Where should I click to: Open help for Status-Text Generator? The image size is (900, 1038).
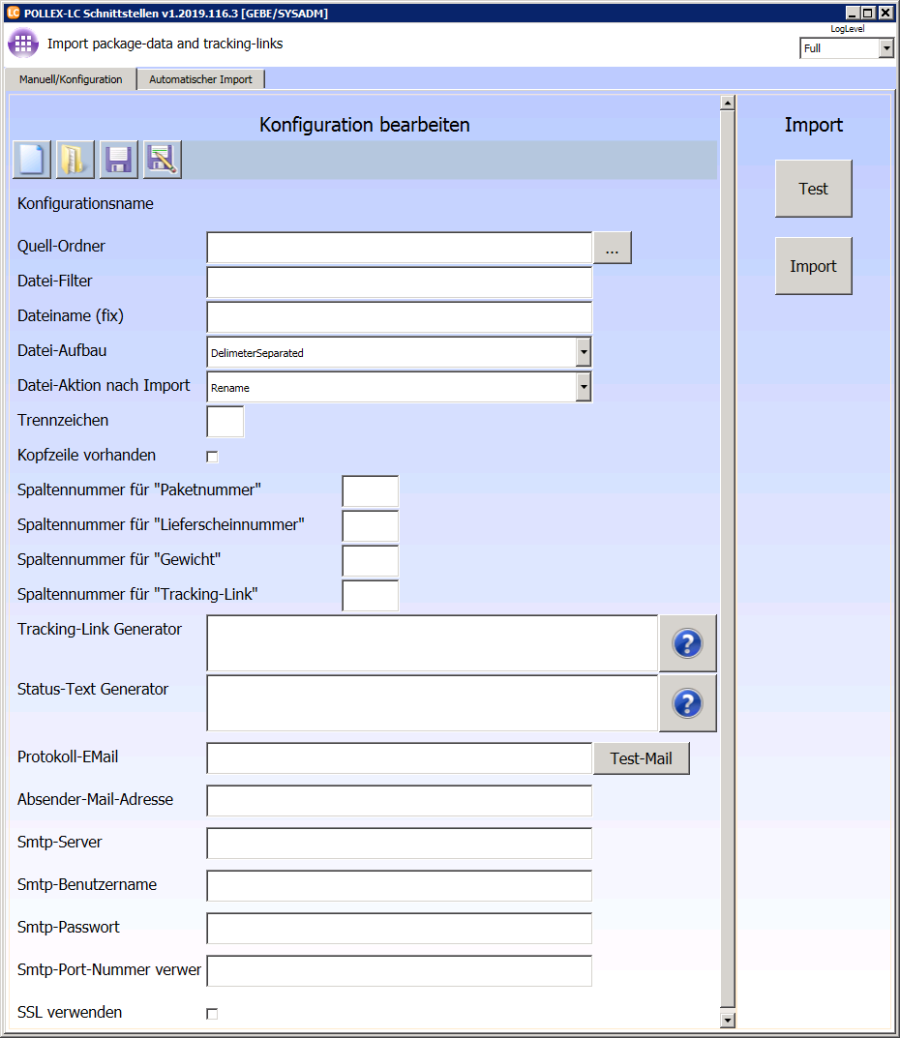pos(687,703)
